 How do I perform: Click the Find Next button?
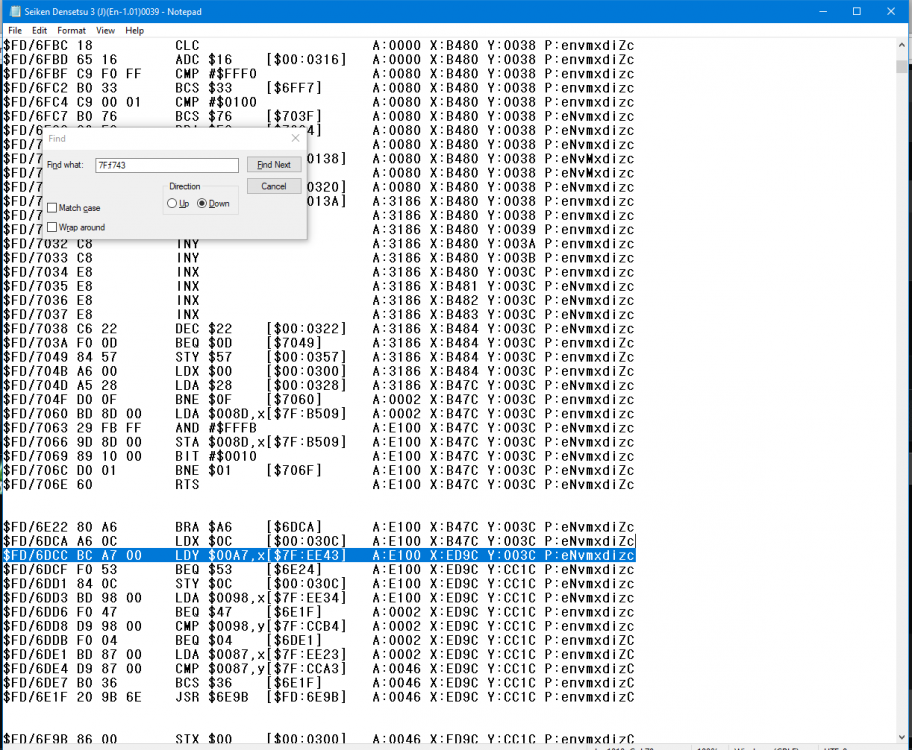pos(274,165)
